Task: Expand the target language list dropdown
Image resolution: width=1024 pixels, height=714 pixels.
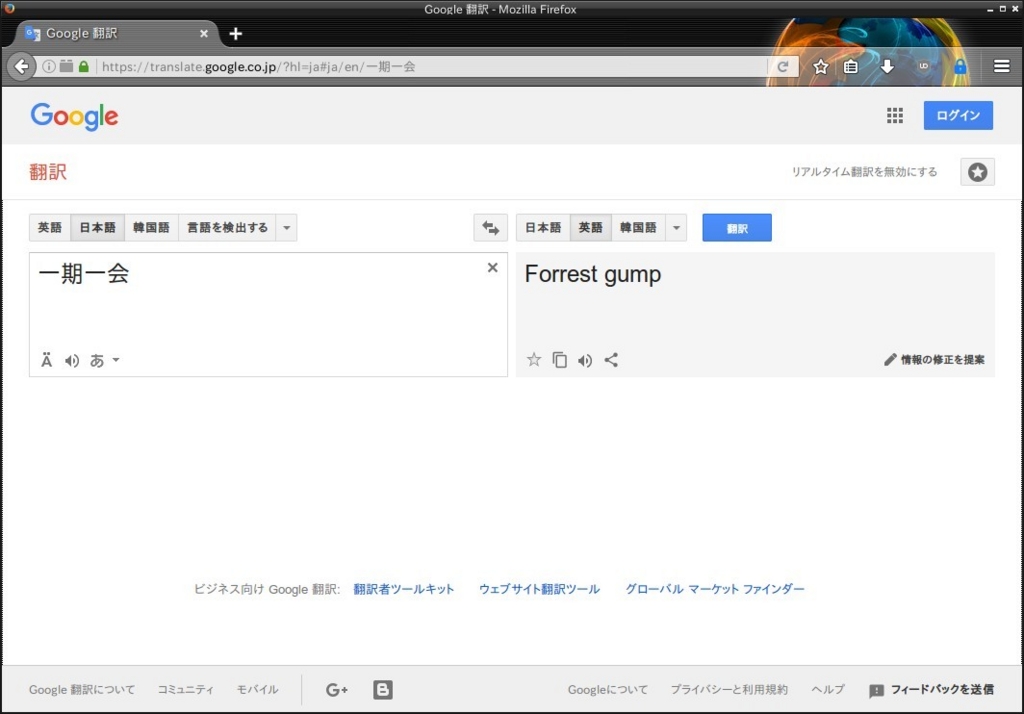Action: [x=676, y=227]
